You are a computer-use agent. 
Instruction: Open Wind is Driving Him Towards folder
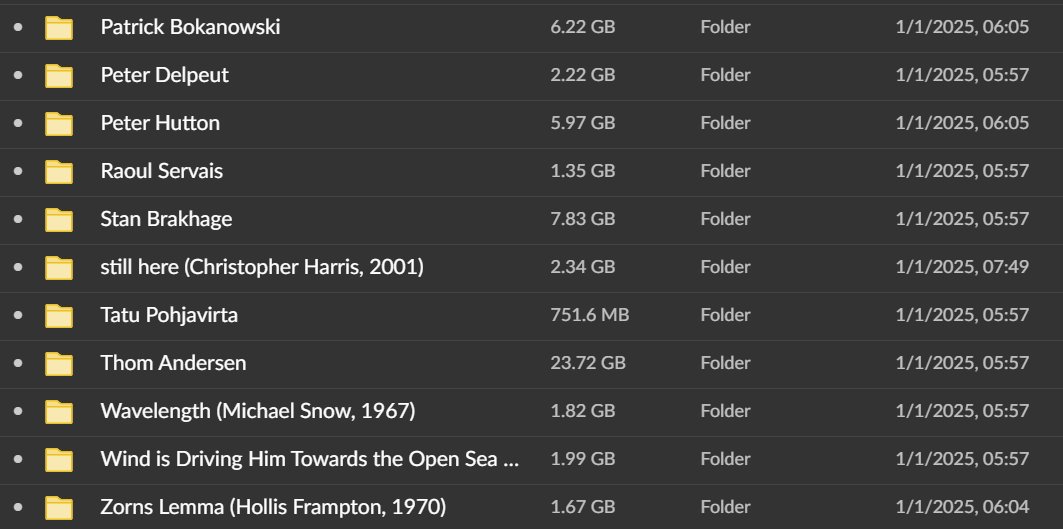tap(310, 459)
